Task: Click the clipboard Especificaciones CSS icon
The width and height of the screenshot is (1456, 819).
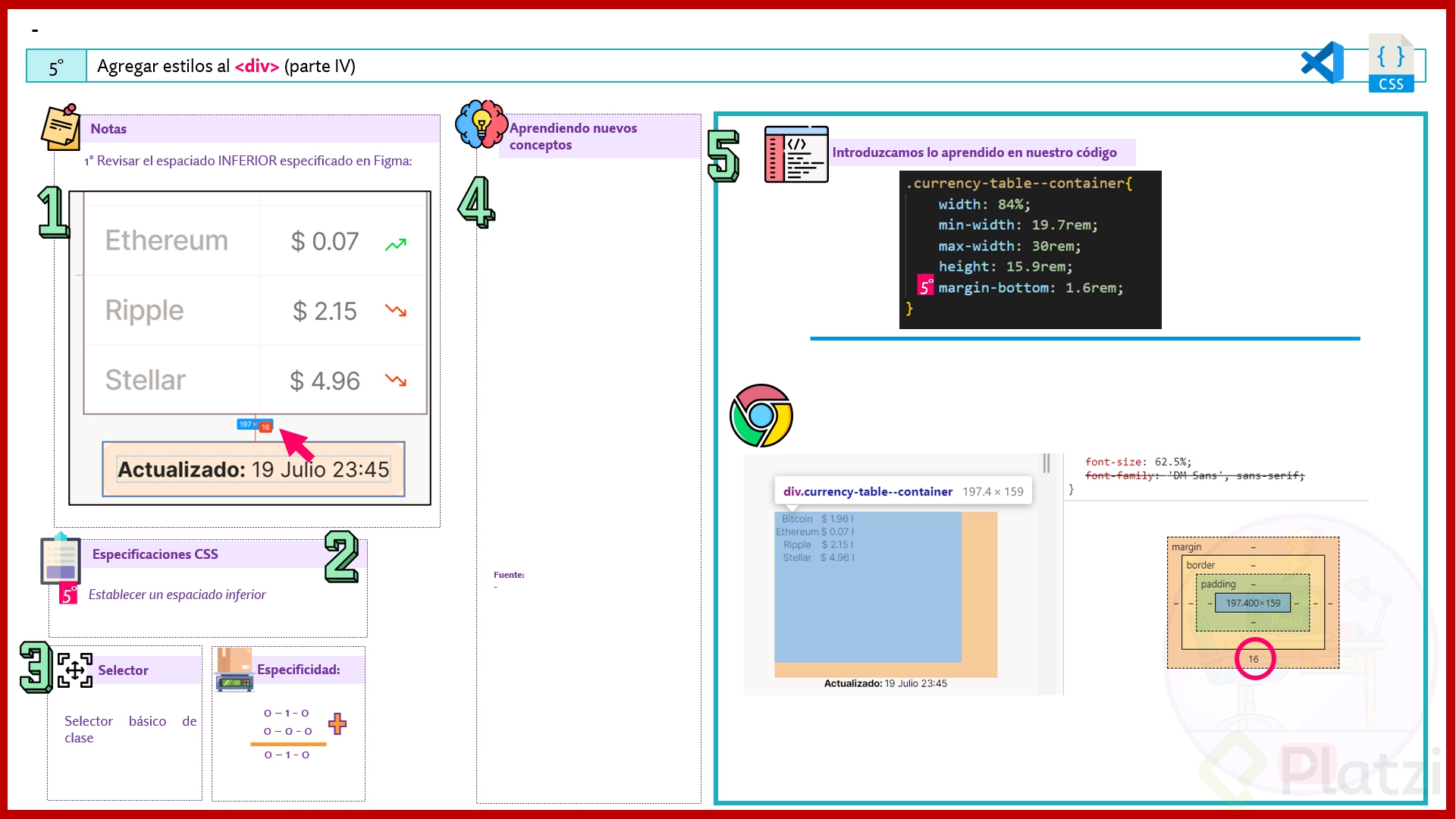Action: (x=61, y=559)
